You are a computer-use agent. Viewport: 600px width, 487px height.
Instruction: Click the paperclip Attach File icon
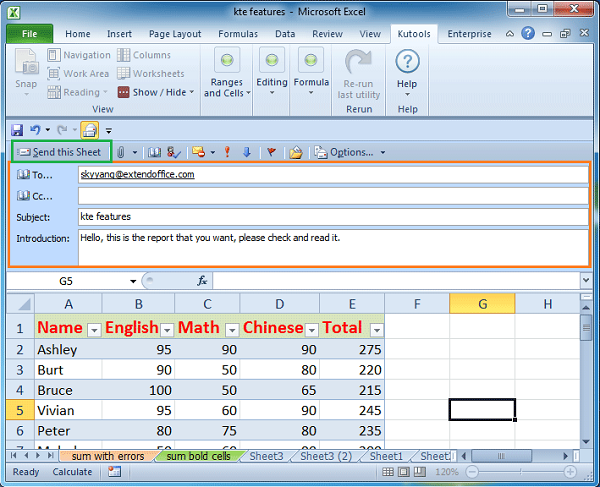pyautogui.click(x=121, y=152)
